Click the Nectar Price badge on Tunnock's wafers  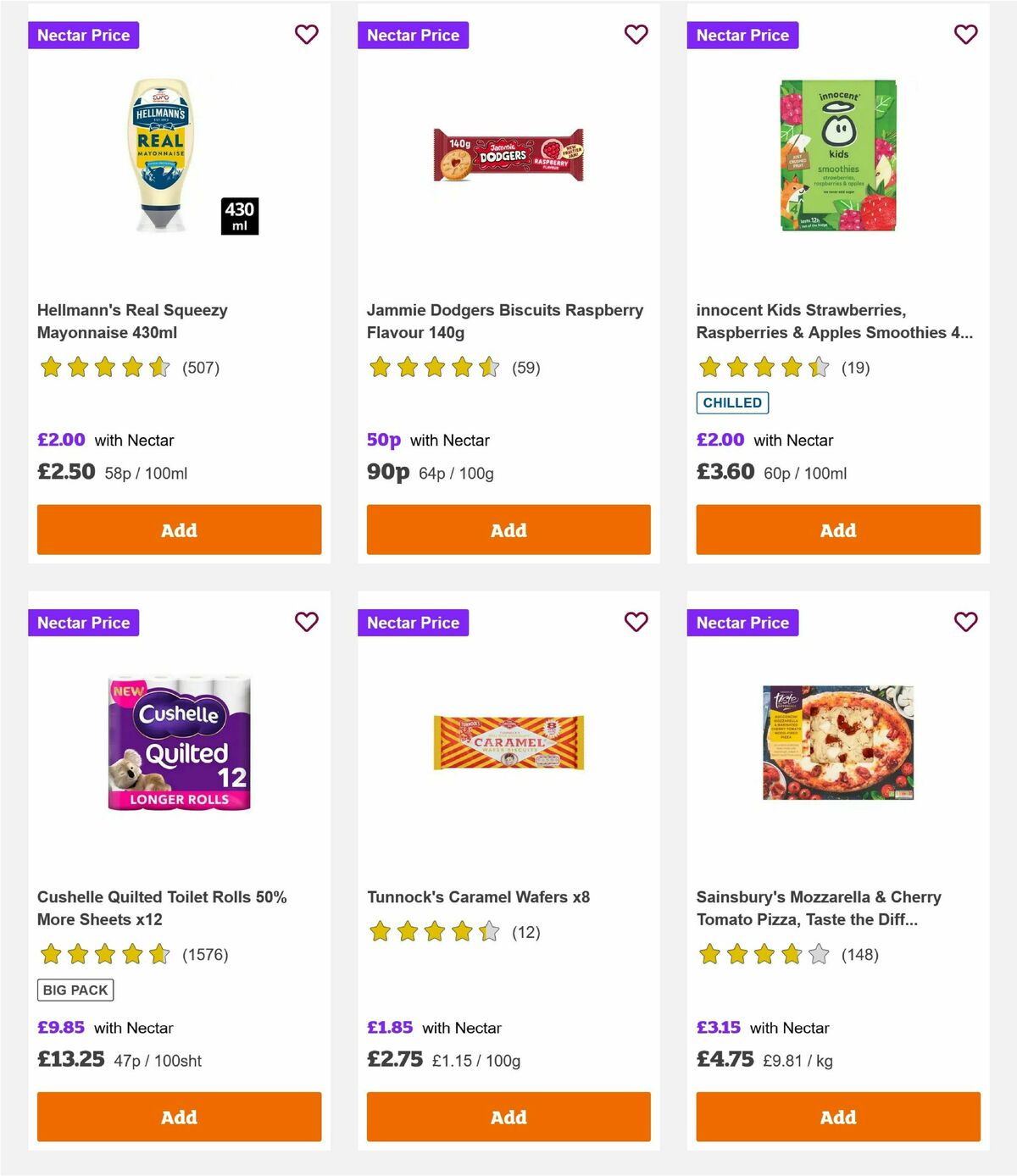pyautogui.click(x=414, y=622)
